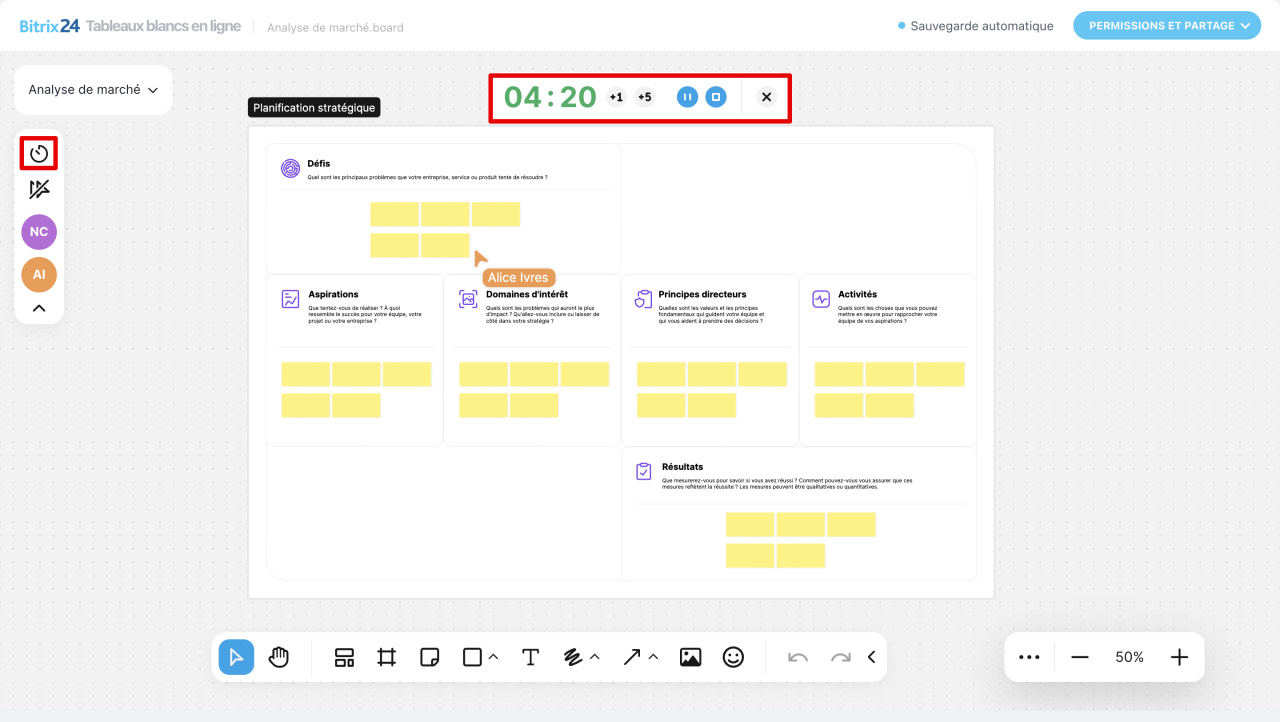The width and height of the screenshot is (1280, 722).
Task: Pause the running timer
Action: (687, 97)
